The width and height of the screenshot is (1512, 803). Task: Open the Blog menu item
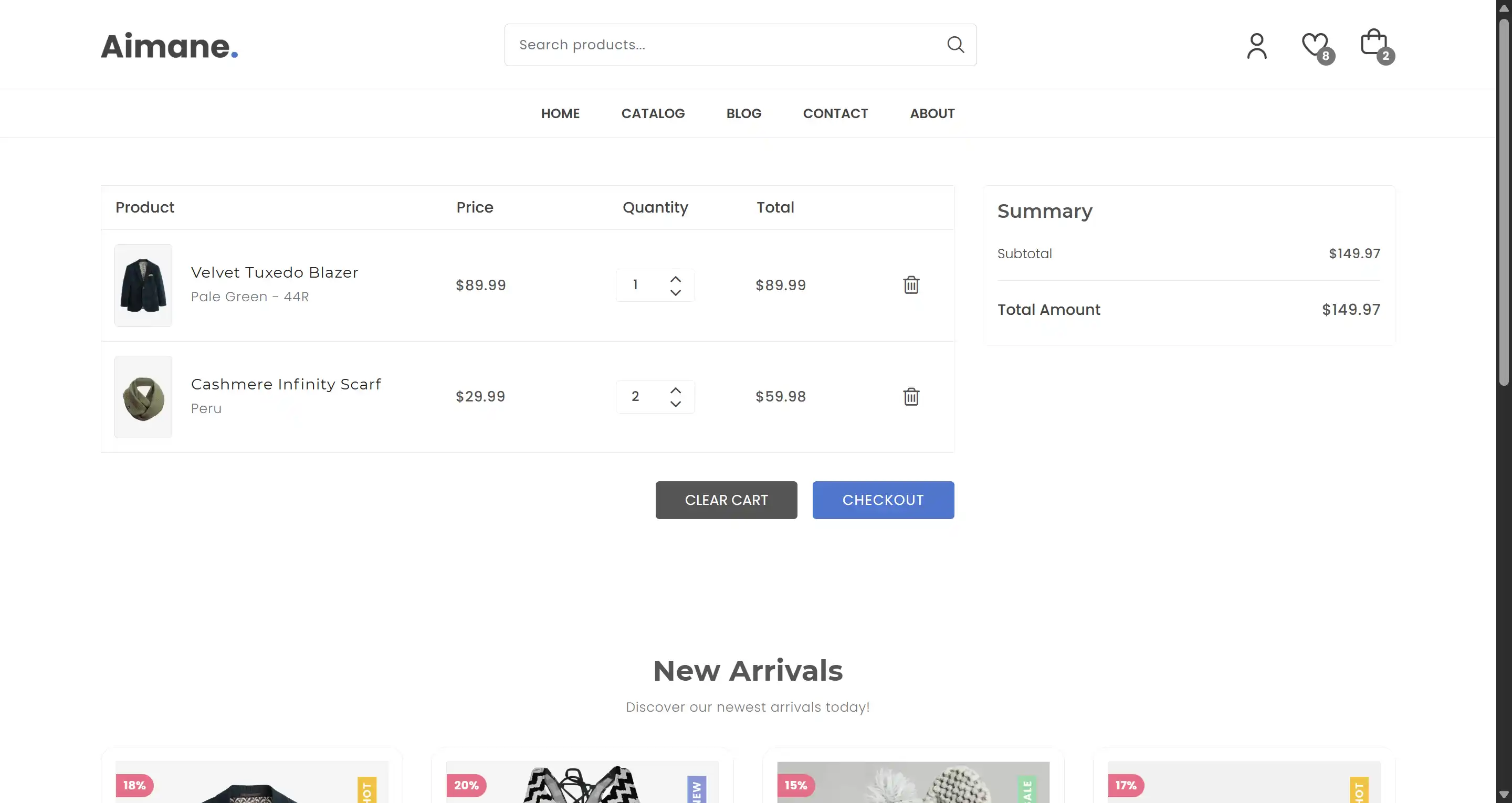tap(744, 113)
